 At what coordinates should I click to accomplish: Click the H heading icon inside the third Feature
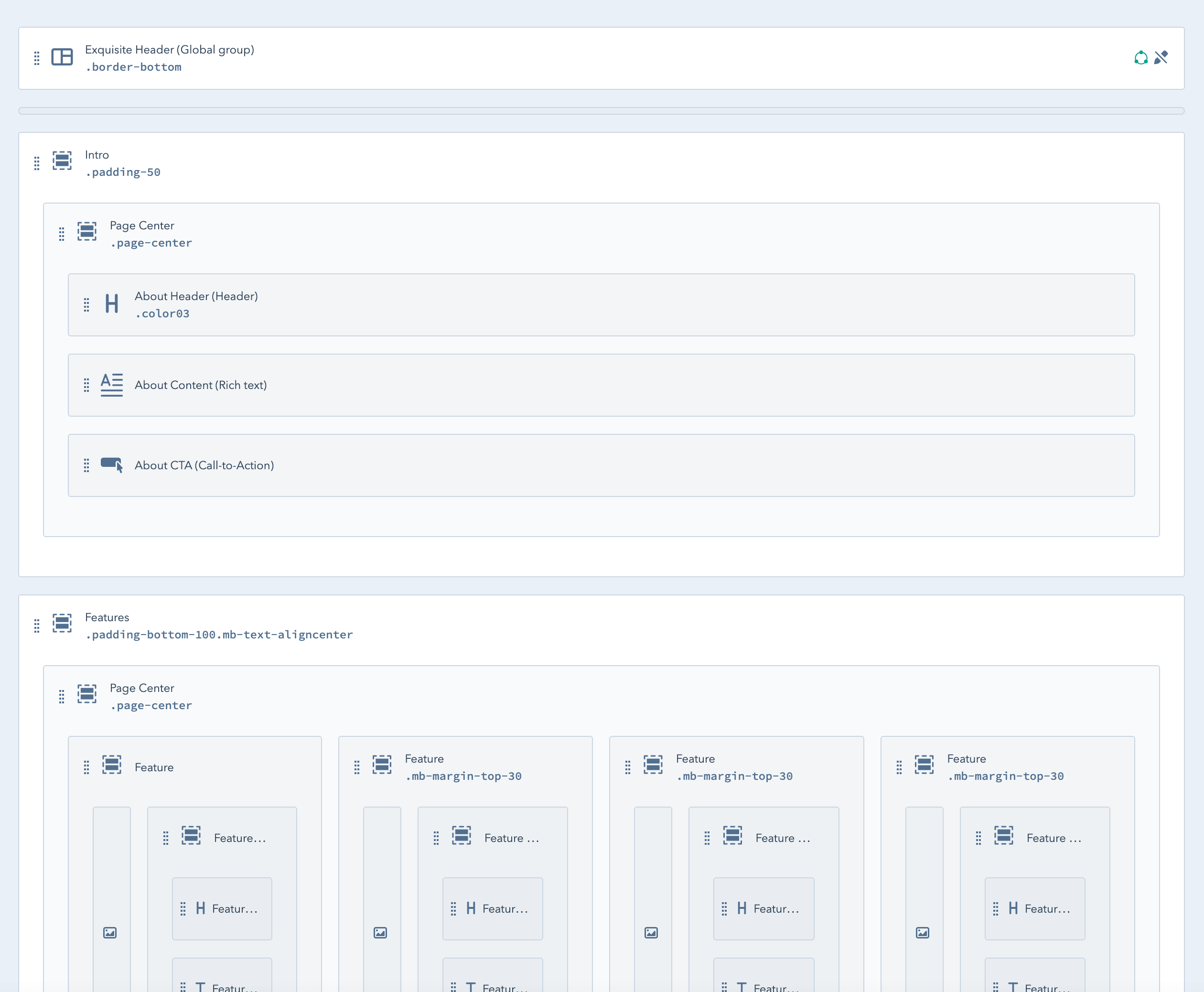[741, 908]
